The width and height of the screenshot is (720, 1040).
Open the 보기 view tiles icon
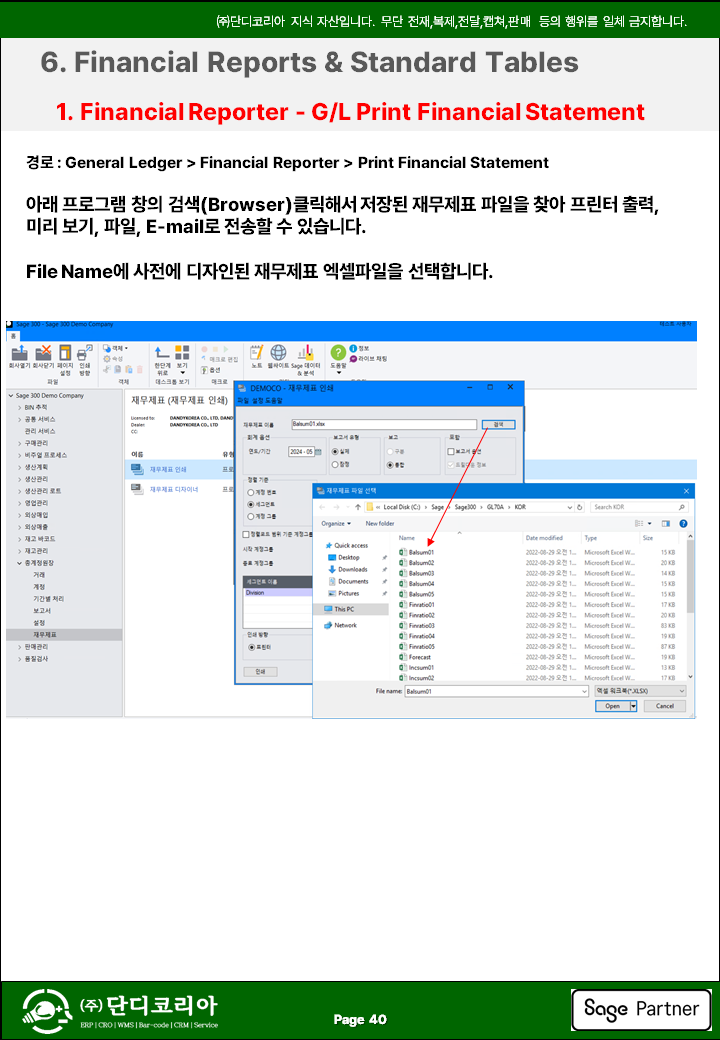pos(182,352)
